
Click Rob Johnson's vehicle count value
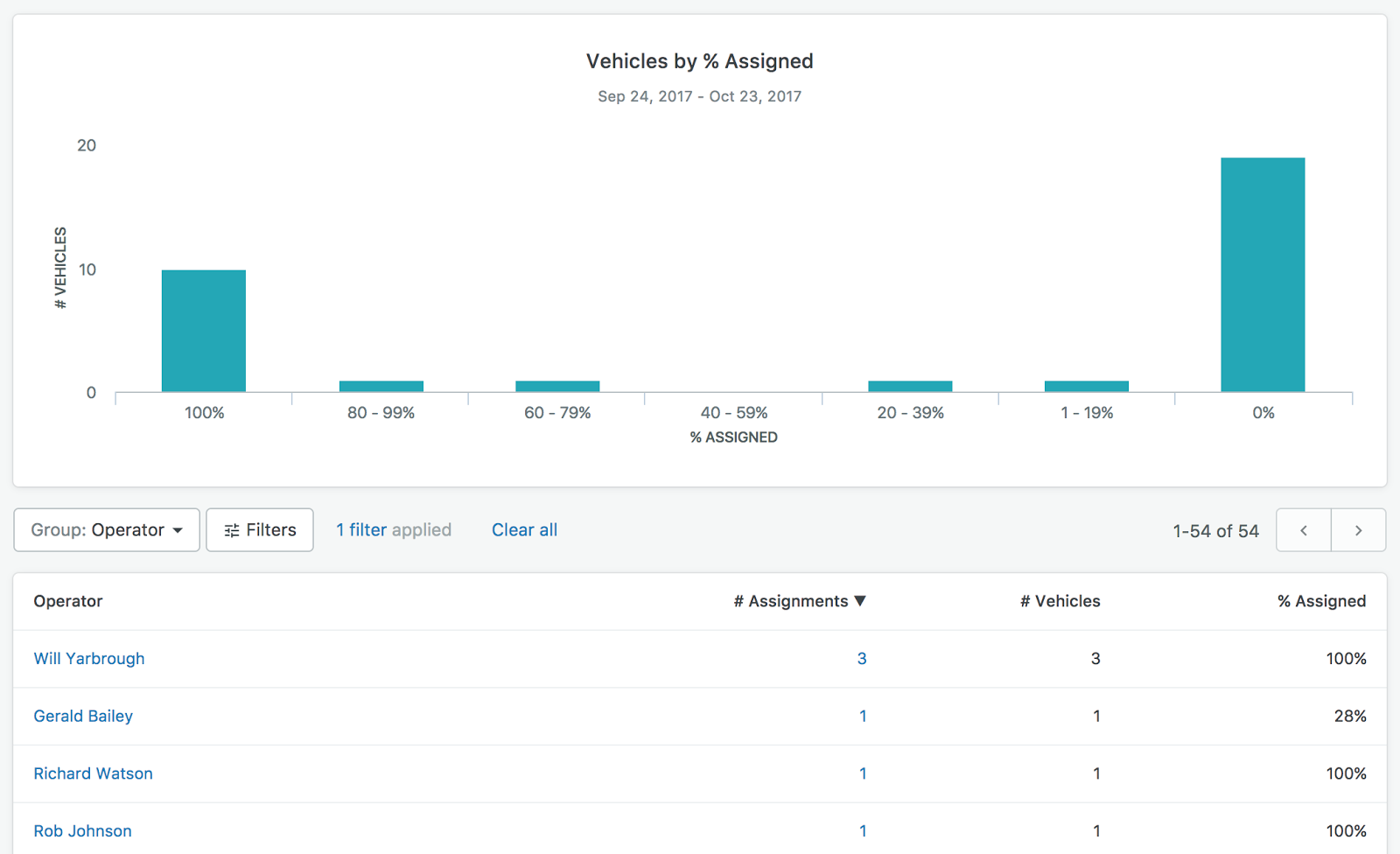click(1096, 831)
